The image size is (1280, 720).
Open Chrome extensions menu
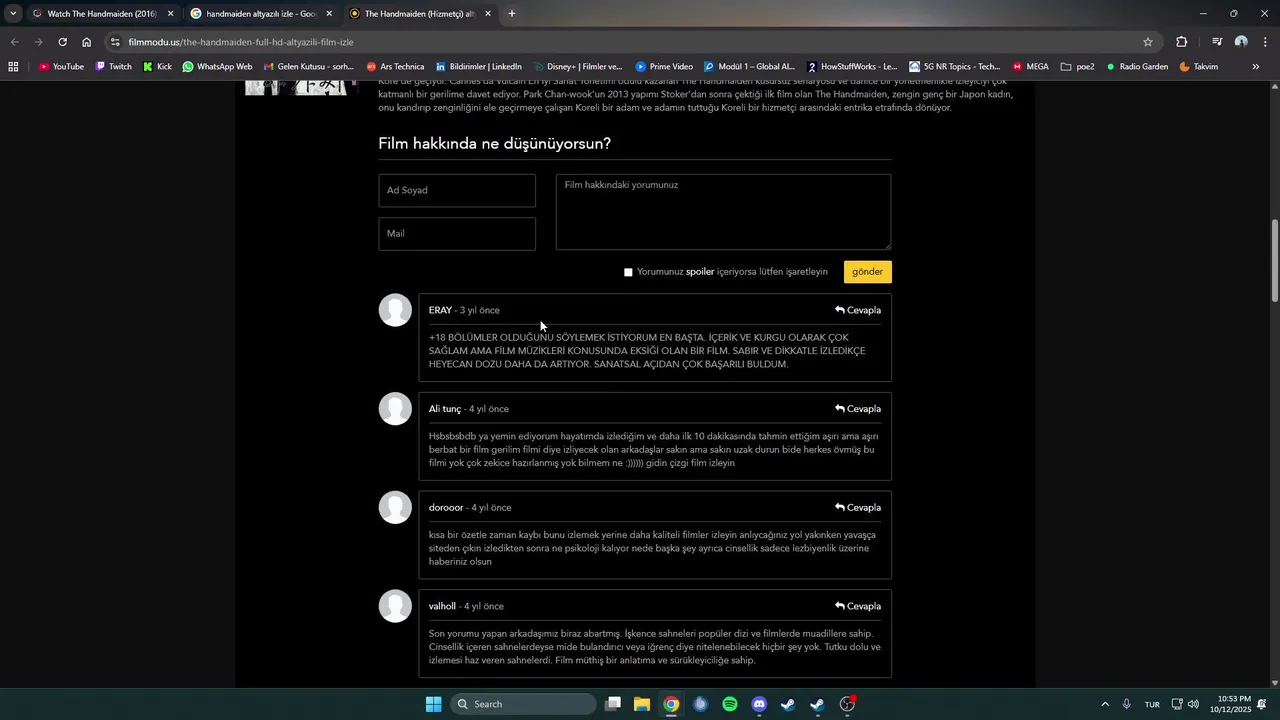coord(1182,42)
